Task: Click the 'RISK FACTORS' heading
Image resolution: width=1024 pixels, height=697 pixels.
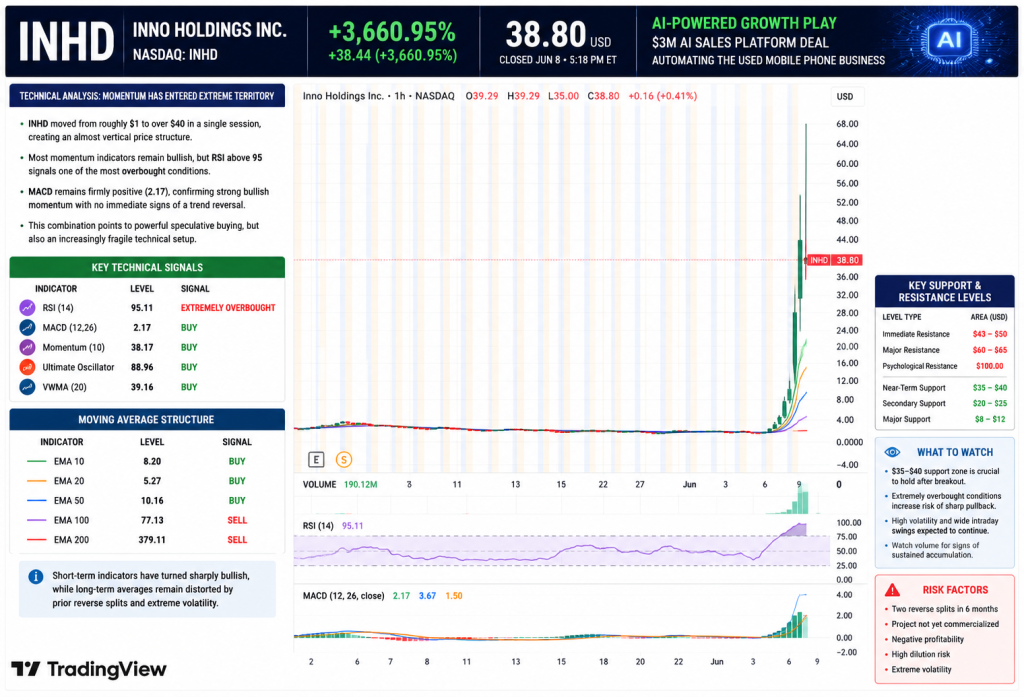Action: (x=955, y=590)
